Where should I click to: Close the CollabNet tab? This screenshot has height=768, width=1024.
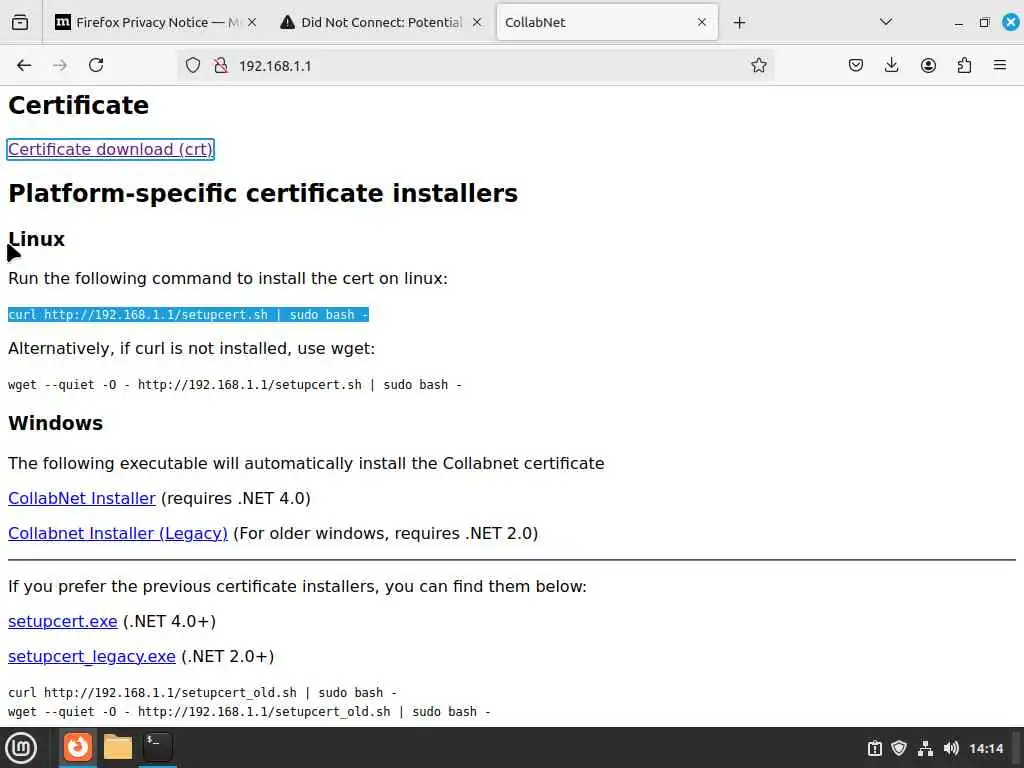702,22
